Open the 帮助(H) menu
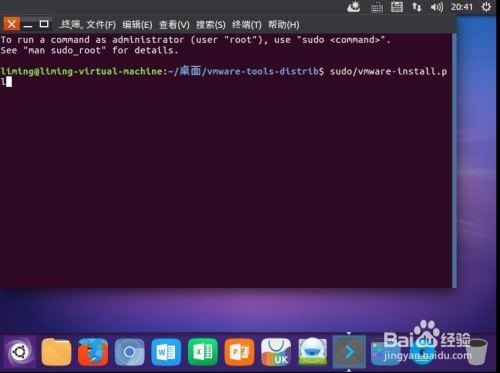500x373 pixels. 284,25
